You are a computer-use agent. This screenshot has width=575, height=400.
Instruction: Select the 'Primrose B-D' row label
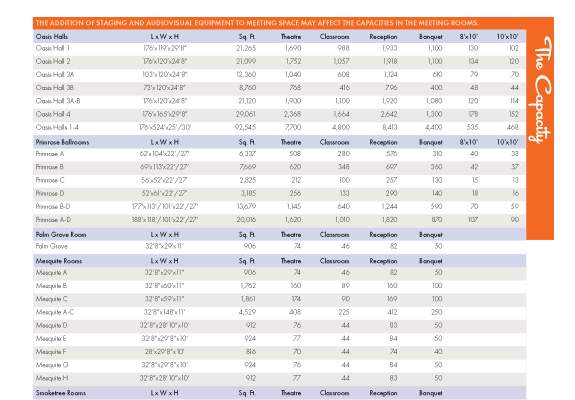click(53, 206)
